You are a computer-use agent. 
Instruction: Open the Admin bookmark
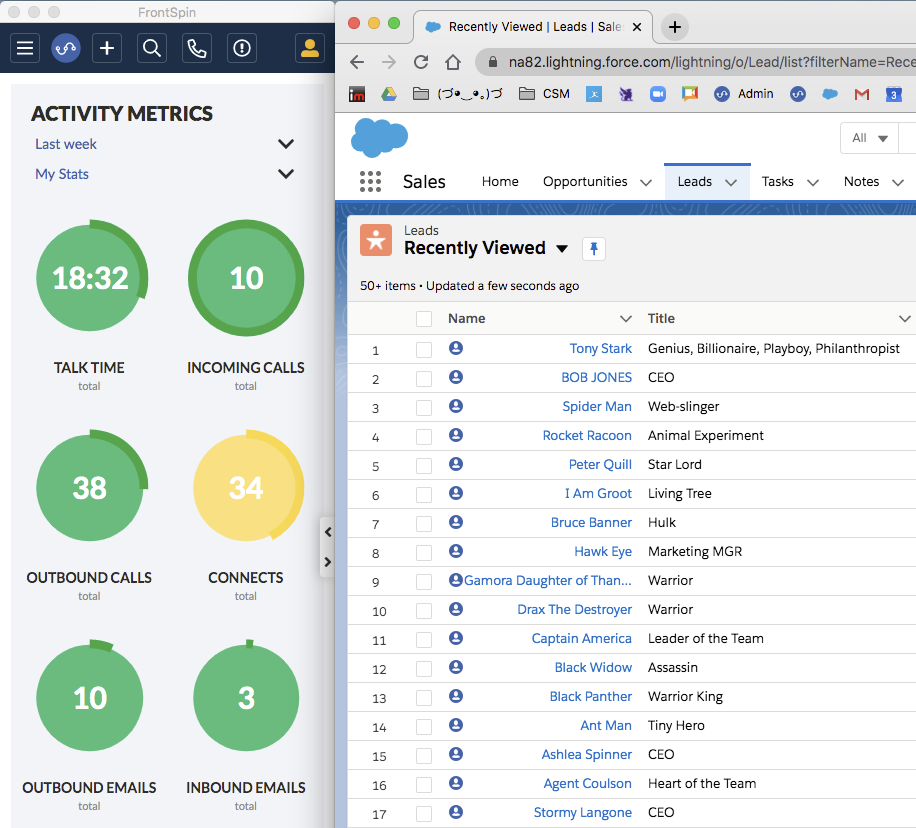[x=744, y=93]
